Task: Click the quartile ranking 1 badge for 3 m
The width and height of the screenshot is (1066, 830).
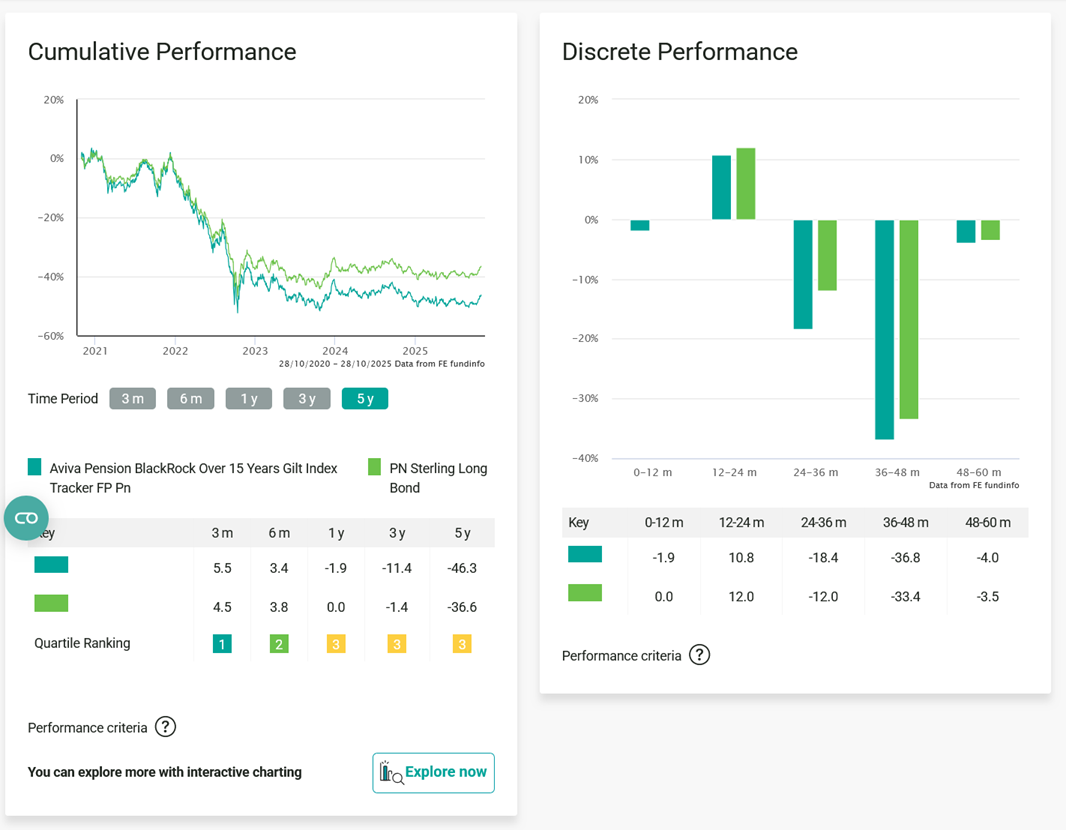Action: click(222, 644)
